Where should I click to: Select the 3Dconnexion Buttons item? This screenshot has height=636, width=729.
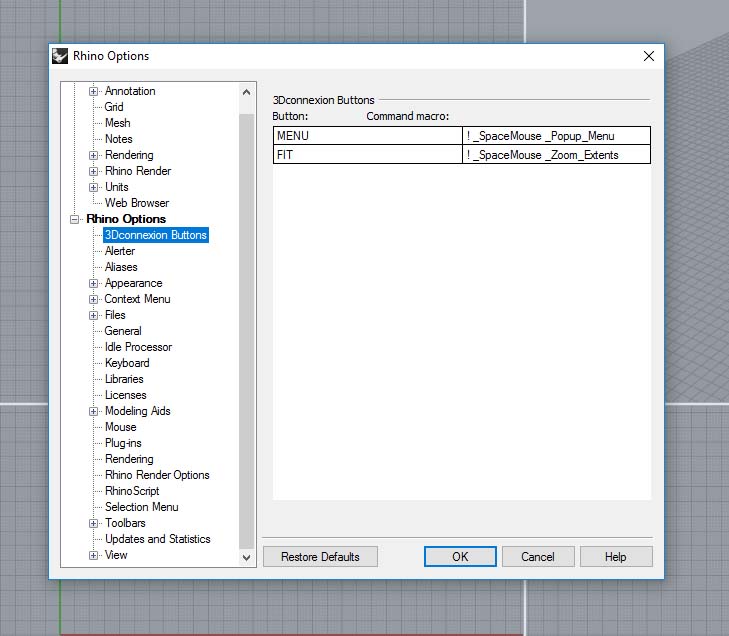point(156,235)
